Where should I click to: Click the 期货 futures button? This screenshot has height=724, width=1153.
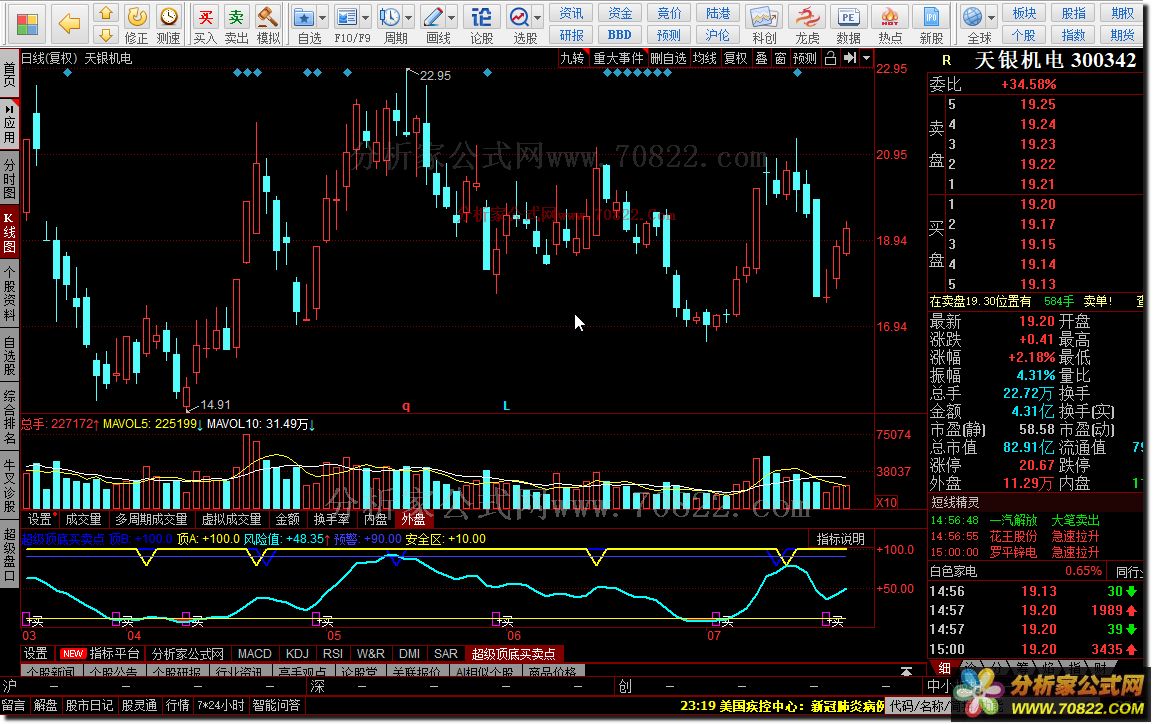click(1122, 35)
